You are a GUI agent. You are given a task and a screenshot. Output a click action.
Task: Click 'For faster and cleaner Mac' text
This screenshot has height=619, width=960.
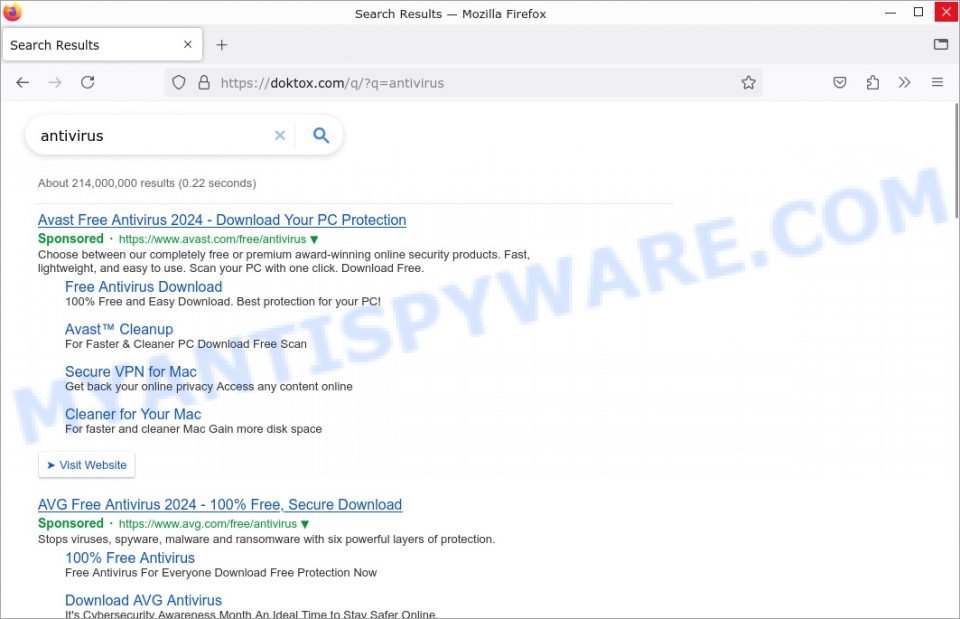[193, 429]
